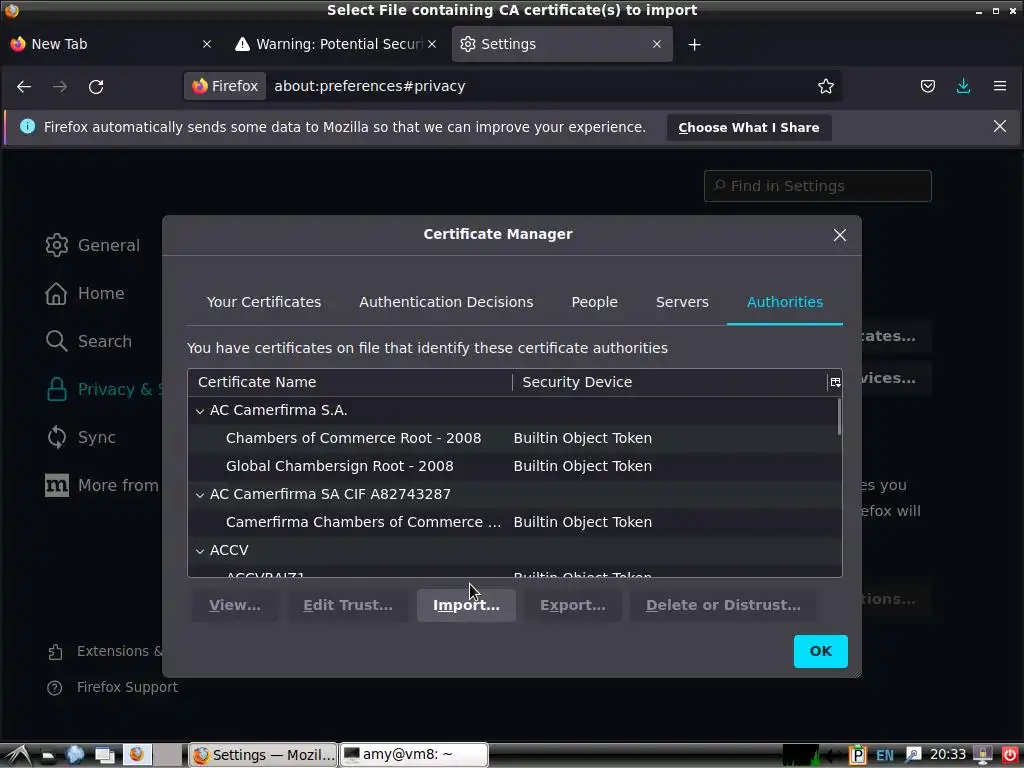Open the taskbar start menu icon

[x=17, y=756]
